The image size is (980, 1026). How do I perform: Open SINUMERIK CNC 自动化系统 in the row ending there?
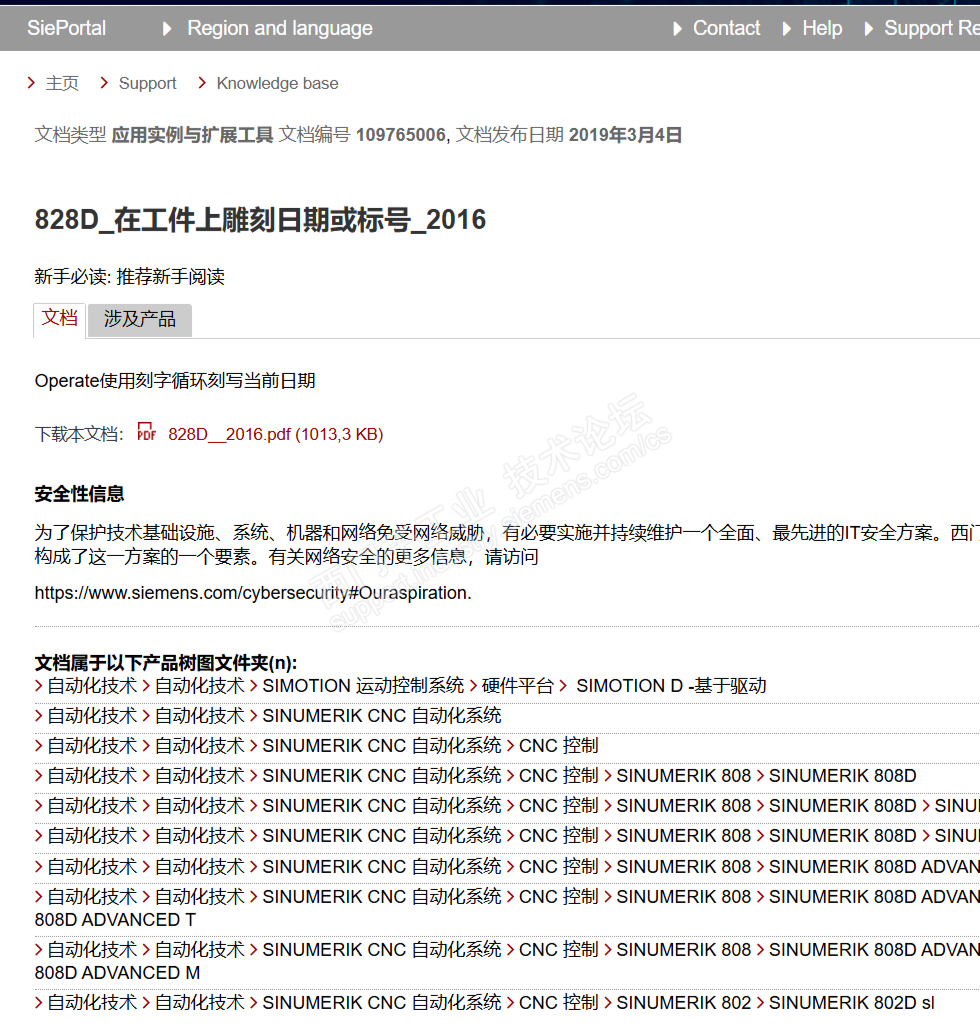(x=381, y=715)
